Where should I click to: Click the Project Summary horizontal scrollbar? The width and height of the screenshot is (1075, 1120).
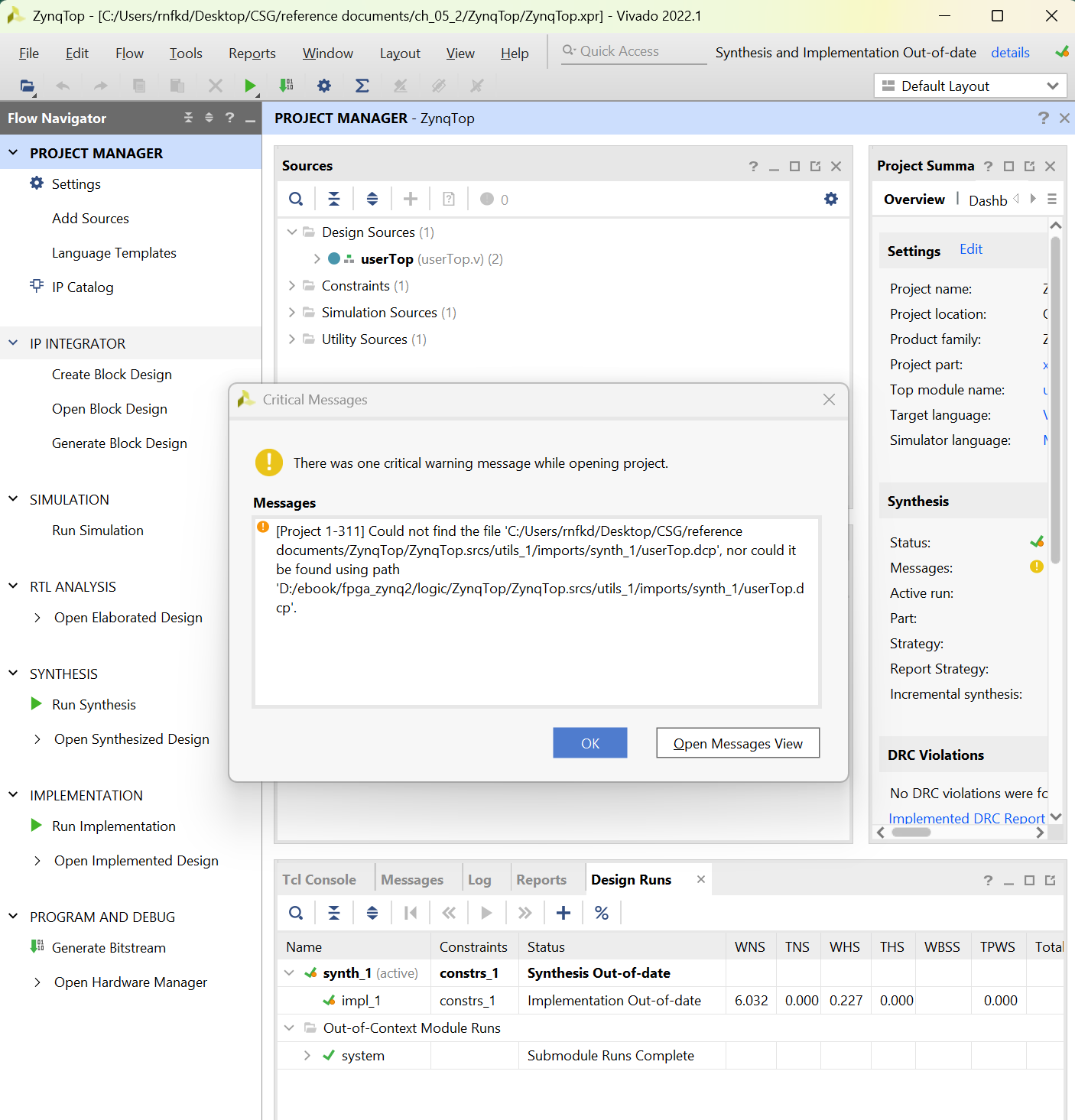pyautogui.click(x=911, y=833)
